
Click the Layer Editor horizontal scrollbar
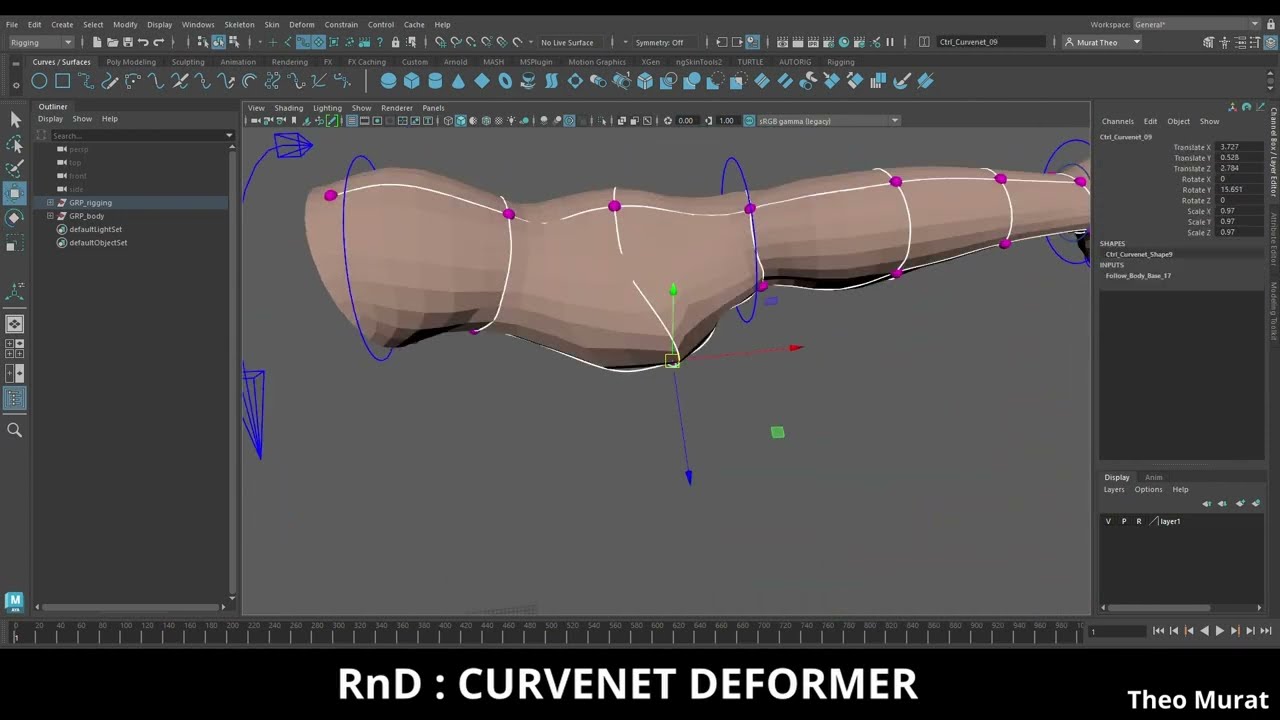click(x=1160, y=607)
